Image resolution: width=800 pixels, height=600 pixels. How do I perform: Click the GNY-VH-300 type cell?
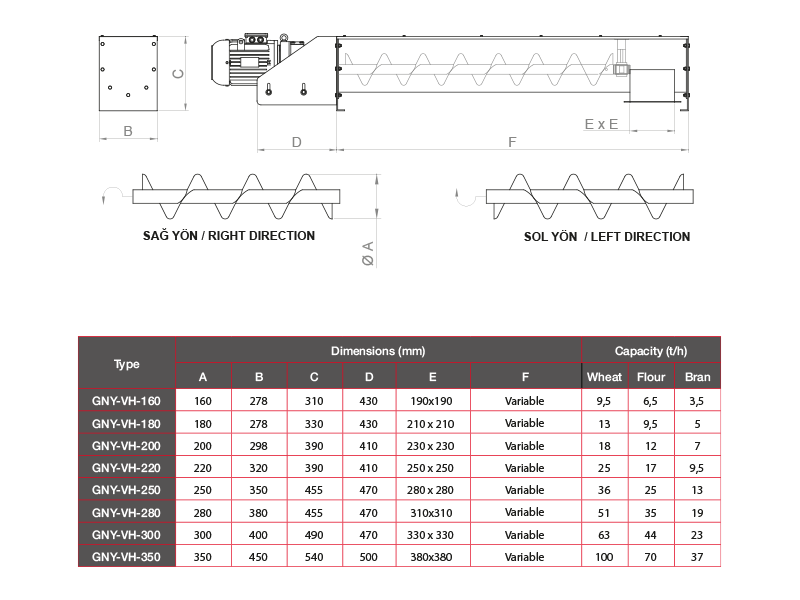tap(127, 534)
